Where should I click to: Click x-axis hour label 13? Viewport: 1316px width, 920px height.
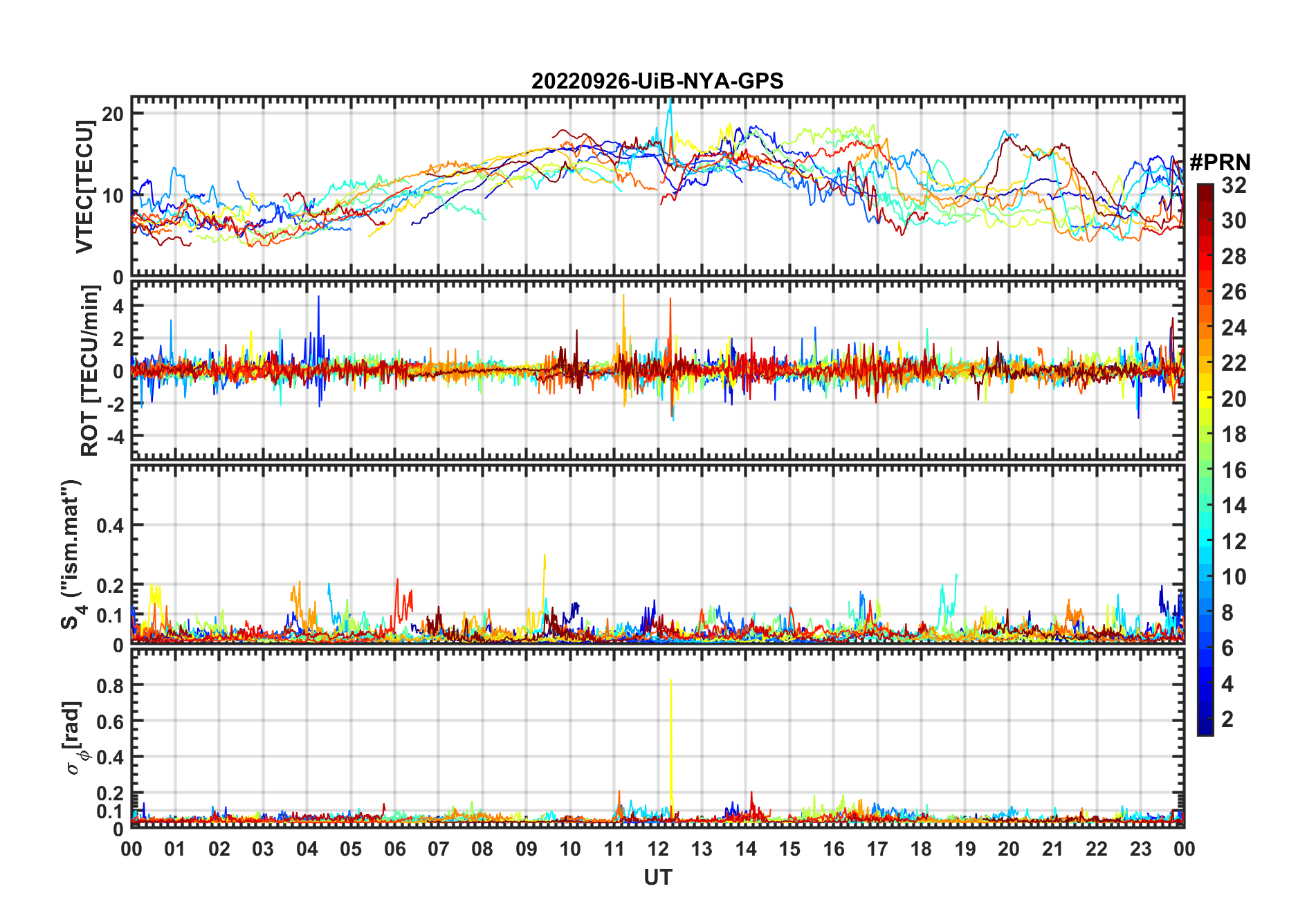tap(702, 849)
